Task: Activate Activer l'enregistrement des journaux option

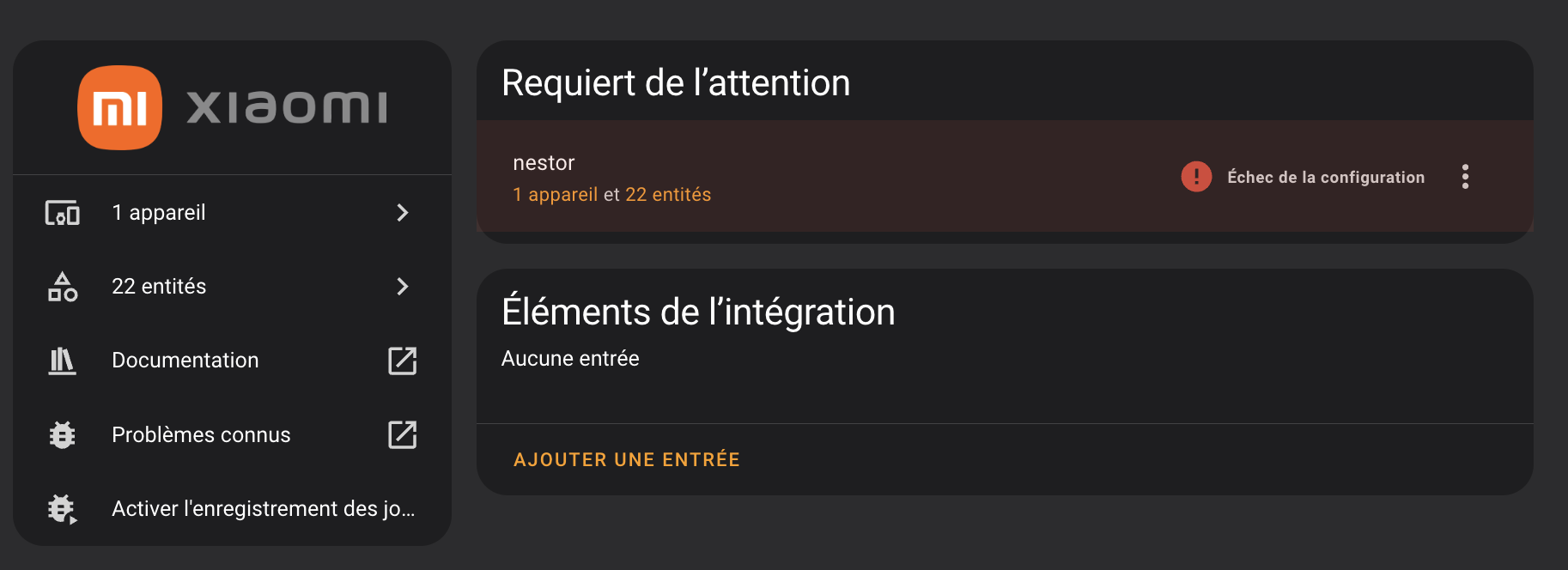Action: click(x=263, y=509)
